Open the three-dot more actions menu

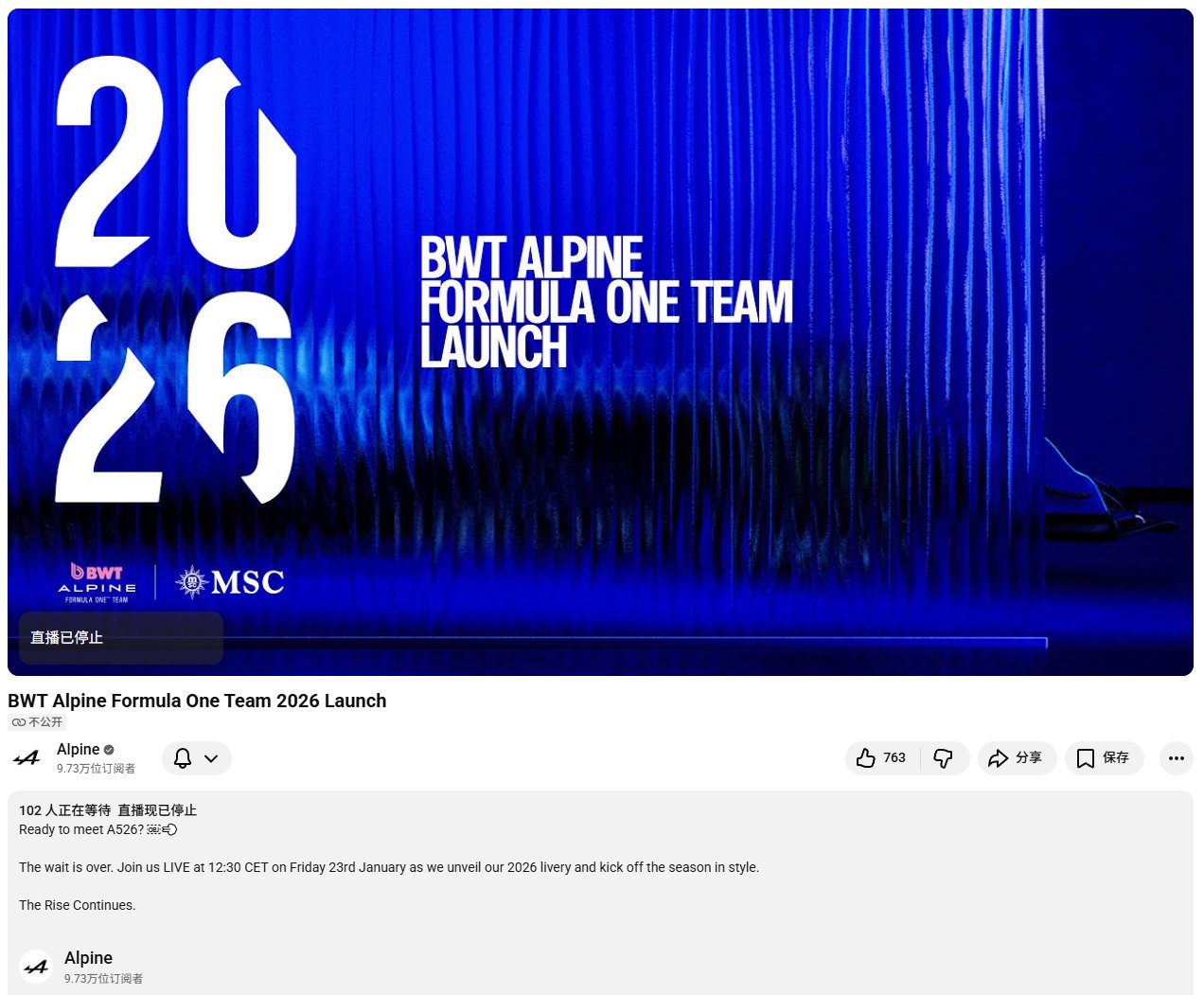[1177, 758]
